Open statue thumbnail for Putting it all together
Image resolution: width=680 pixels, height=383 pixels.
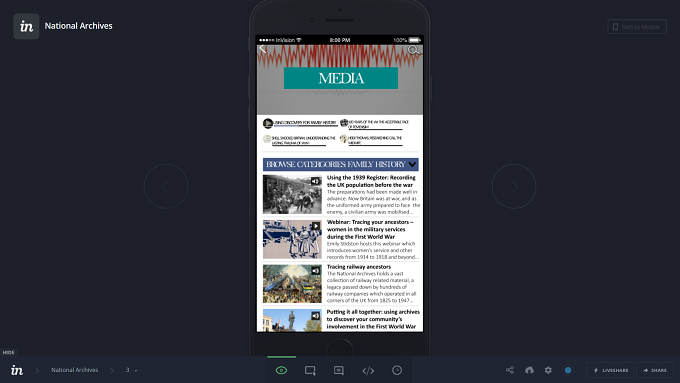[292, 321]
